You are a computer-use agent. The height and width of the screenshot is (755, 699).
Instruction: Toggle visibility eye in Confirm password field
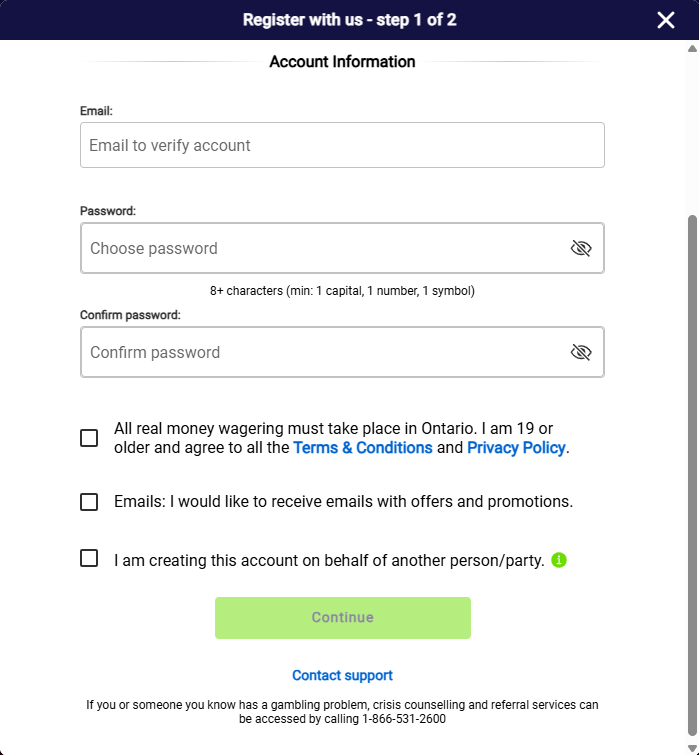coord(581,352)
